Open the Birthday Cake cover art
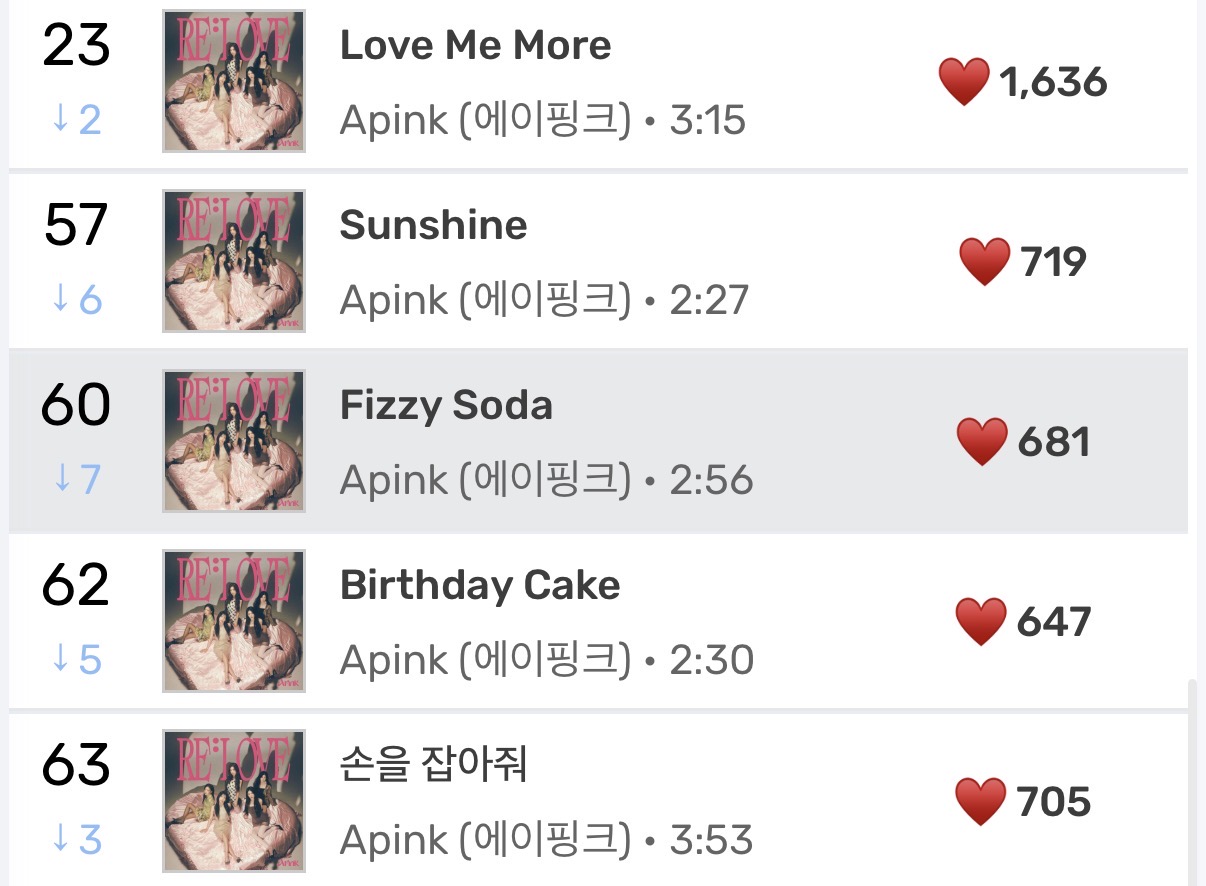The width and height of the screenshot is (1206, 886). pos(234,621)
